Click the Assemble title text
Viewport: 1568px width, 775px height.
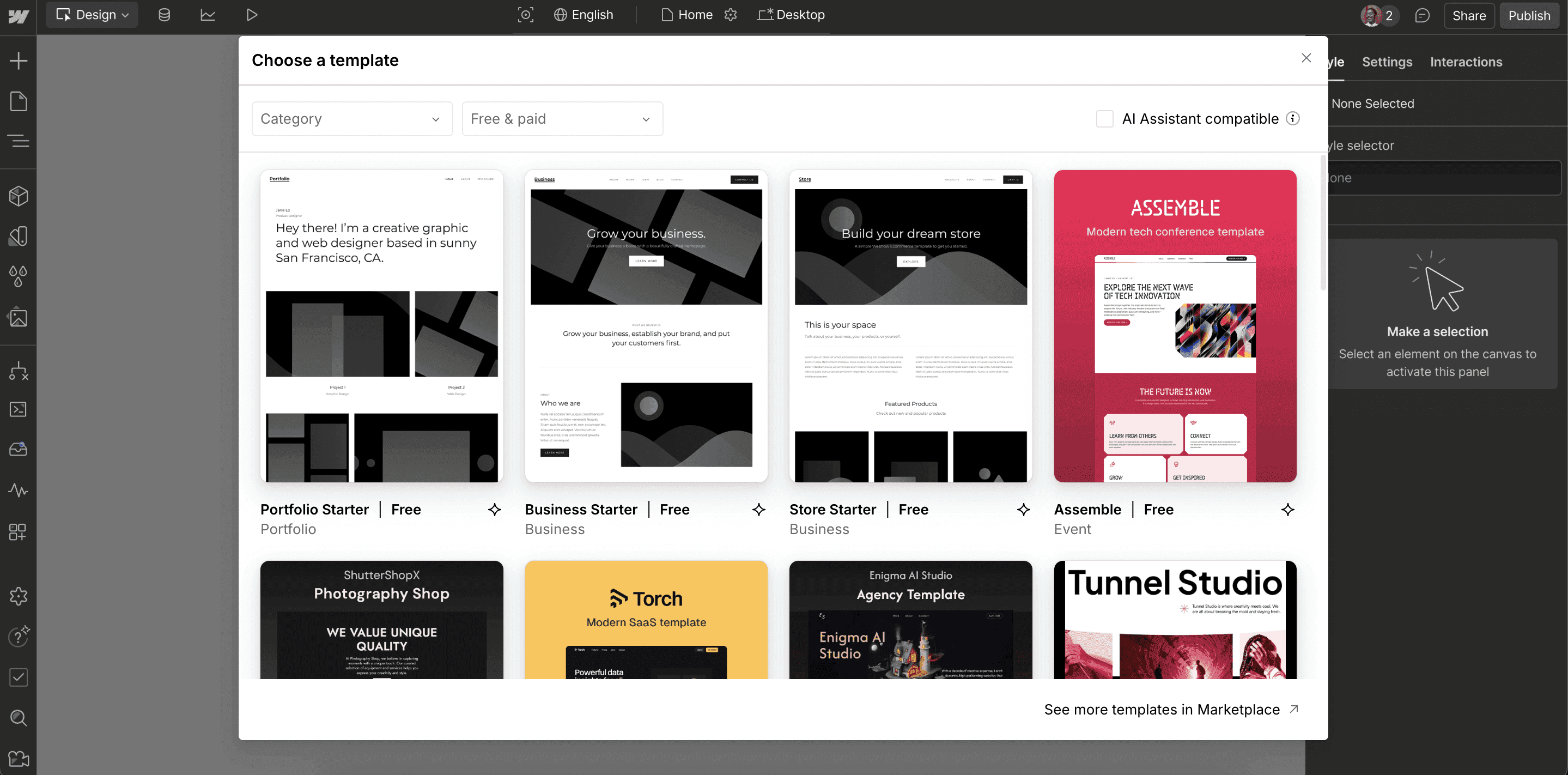(x=1087, y=510)
